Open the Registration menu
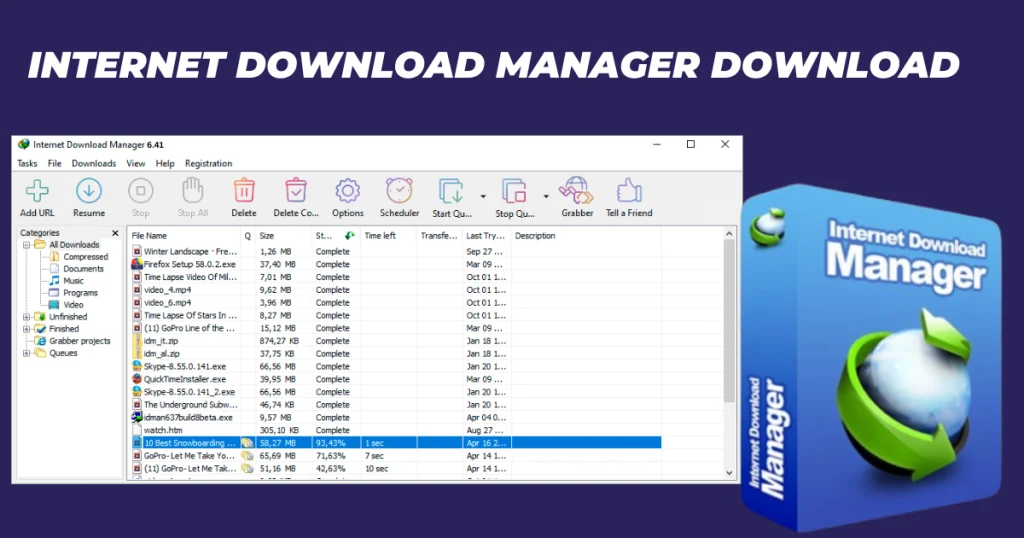 208,163
